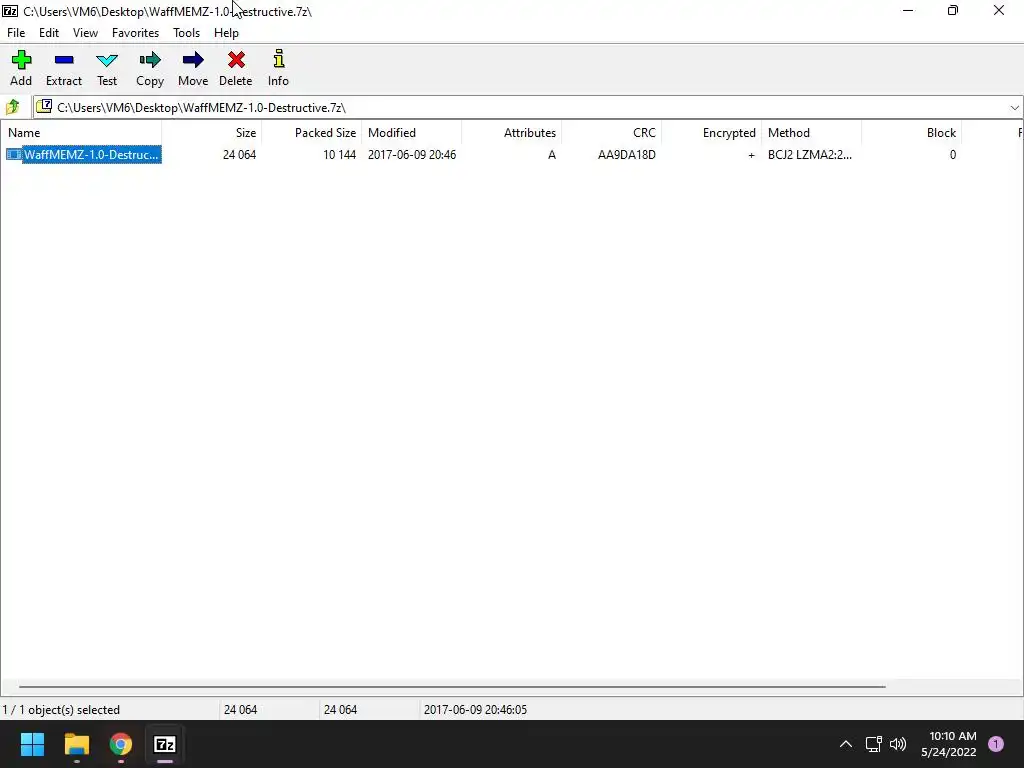
Task: Click the packed size value 10 144
Action: [x=339, y=155]
